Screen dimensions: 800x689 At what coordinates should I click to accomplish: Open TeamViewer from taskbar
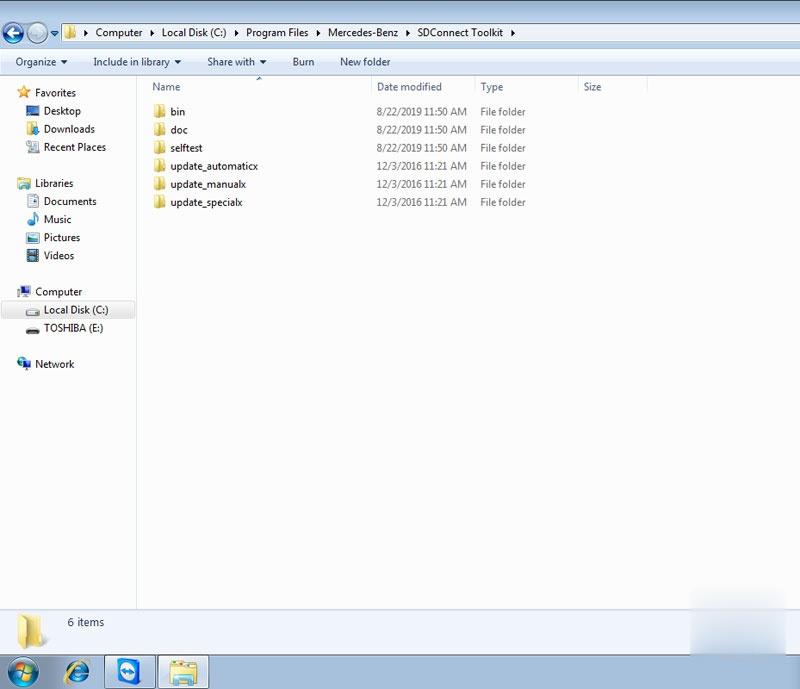(130, 672)
